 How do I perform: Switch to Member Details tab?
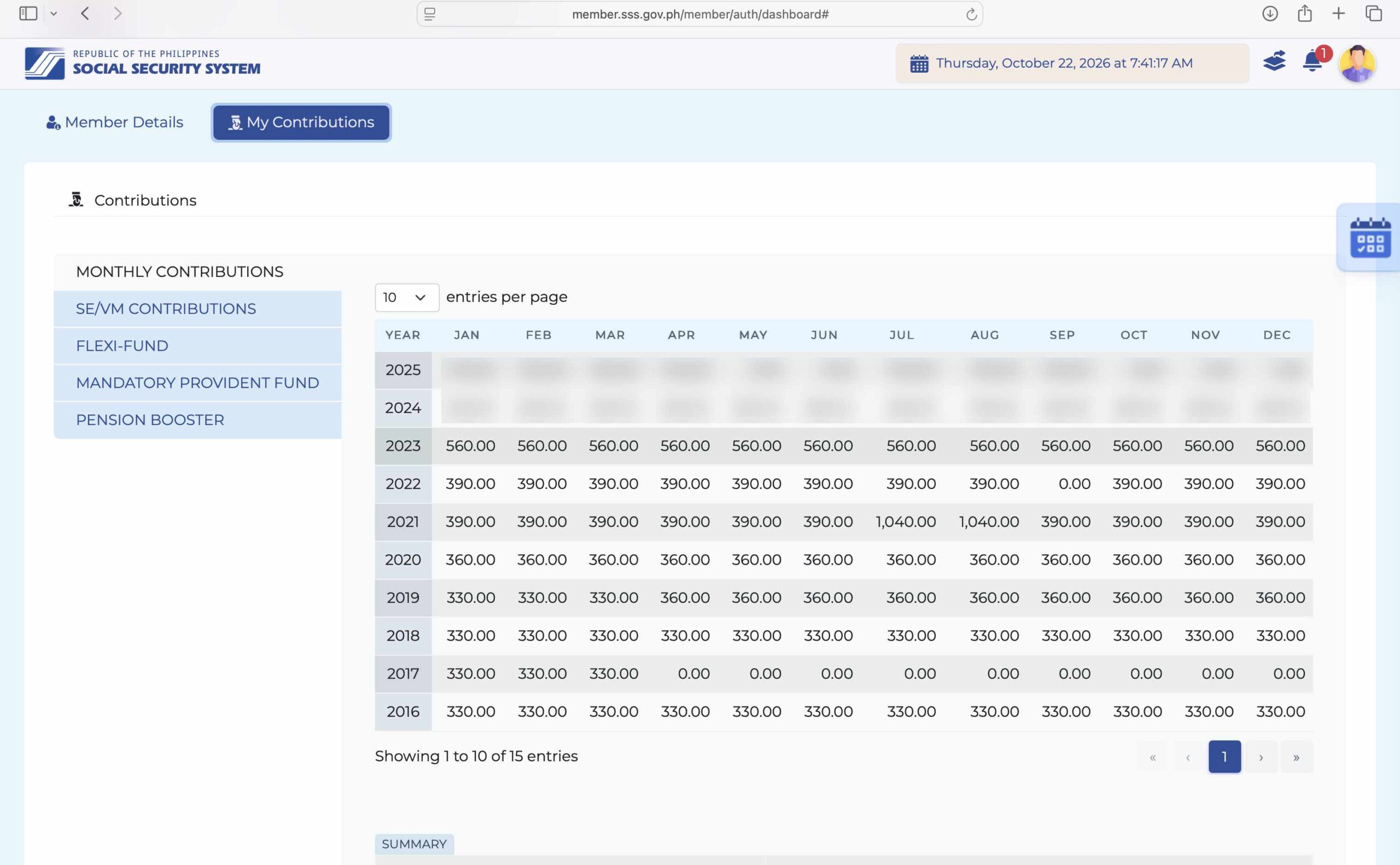coord(115,123)
